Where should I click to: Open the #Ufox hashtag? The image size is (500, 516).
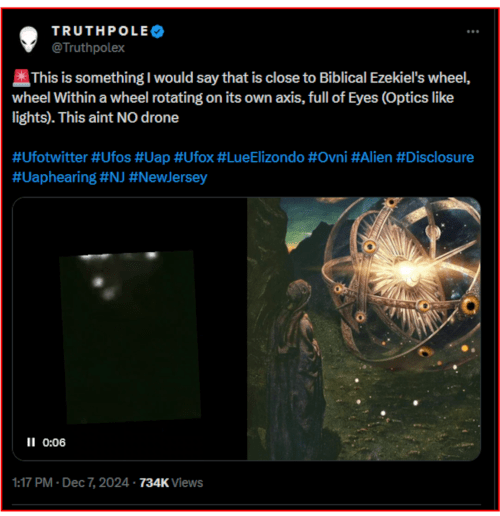[194, 157]
